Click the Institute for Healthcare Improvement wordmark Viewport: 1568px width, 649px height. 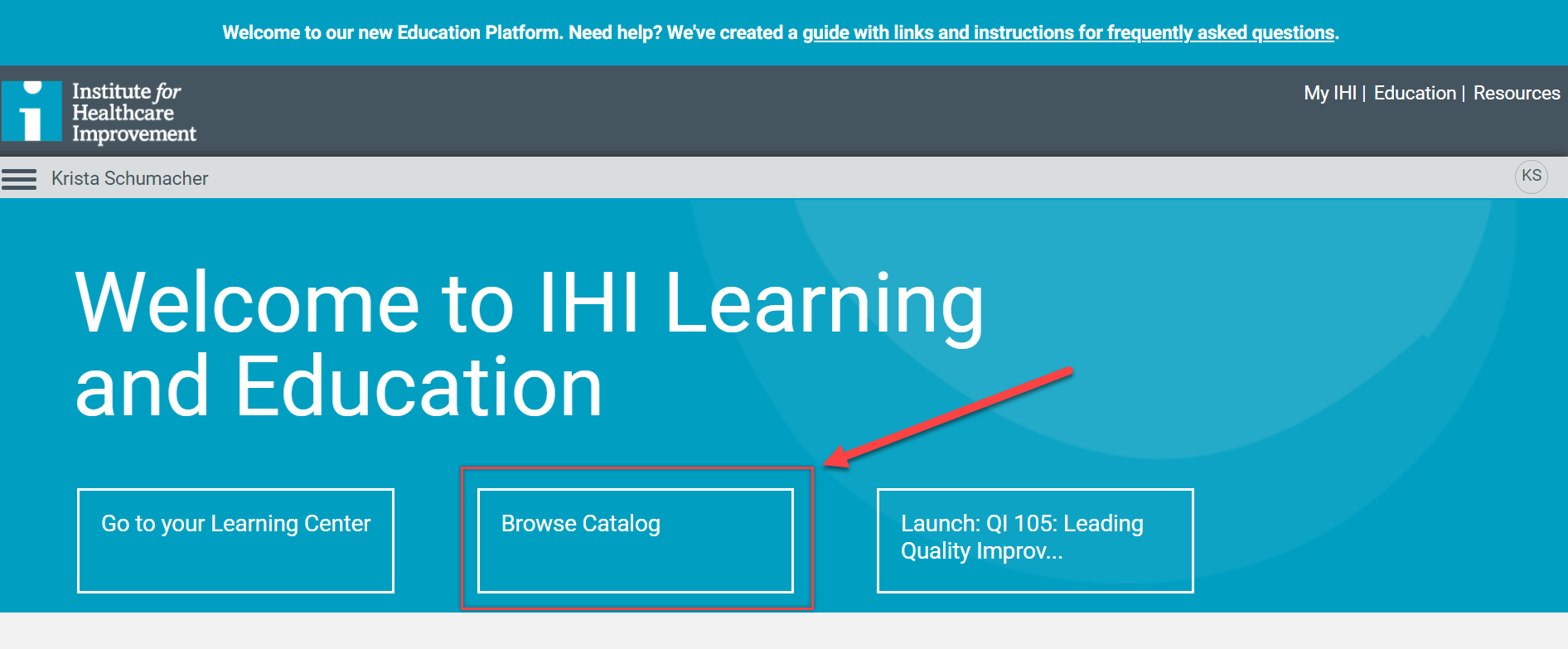click(x=133, y=113)
